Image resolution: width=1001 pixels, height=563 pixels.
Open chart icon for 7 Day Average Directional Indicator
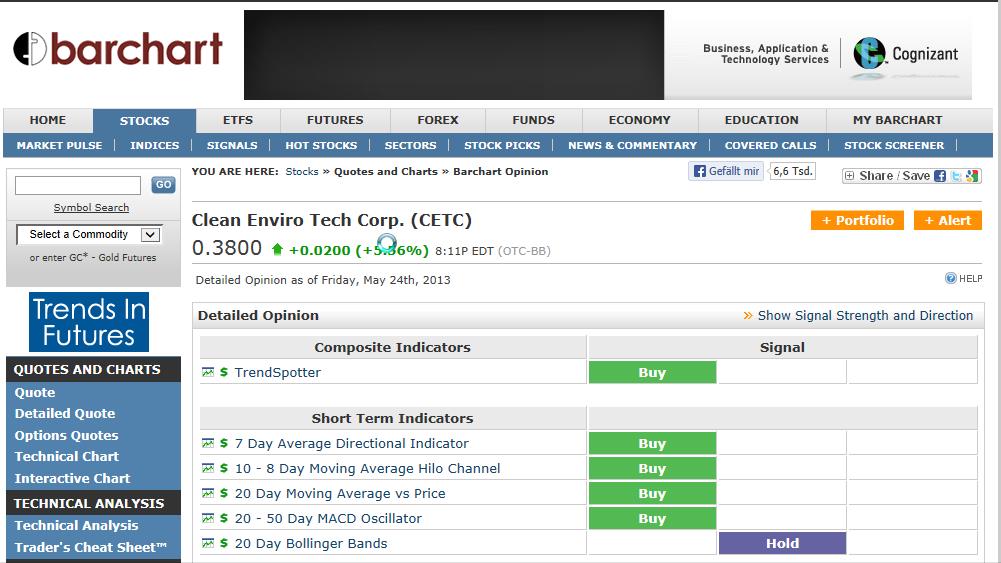point(207,443)
